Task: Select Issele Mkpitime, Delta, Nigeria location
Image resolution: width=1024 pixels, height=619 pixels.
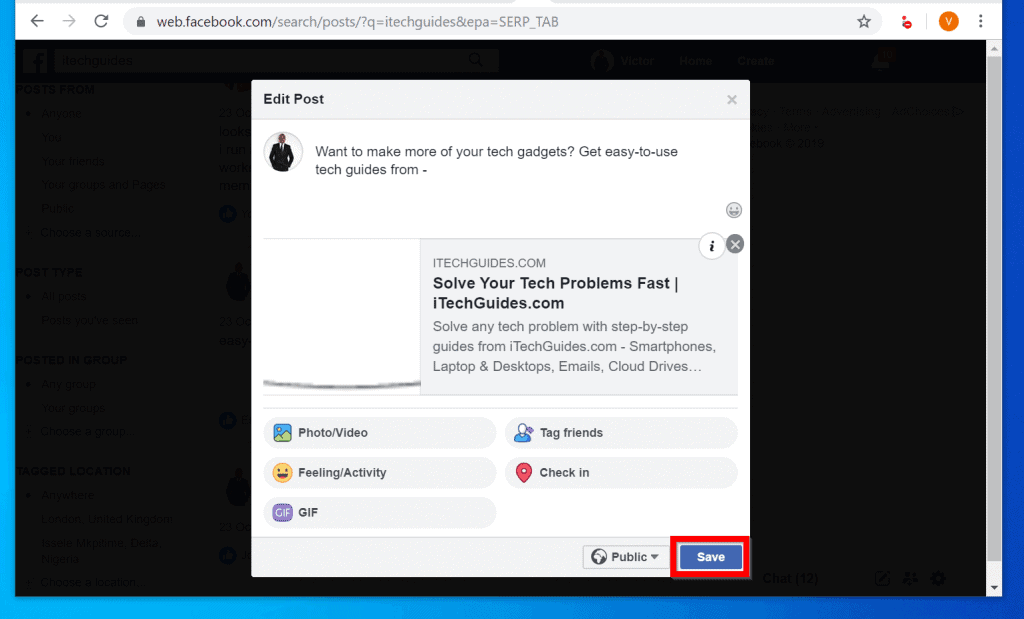Action: (101, 551)
